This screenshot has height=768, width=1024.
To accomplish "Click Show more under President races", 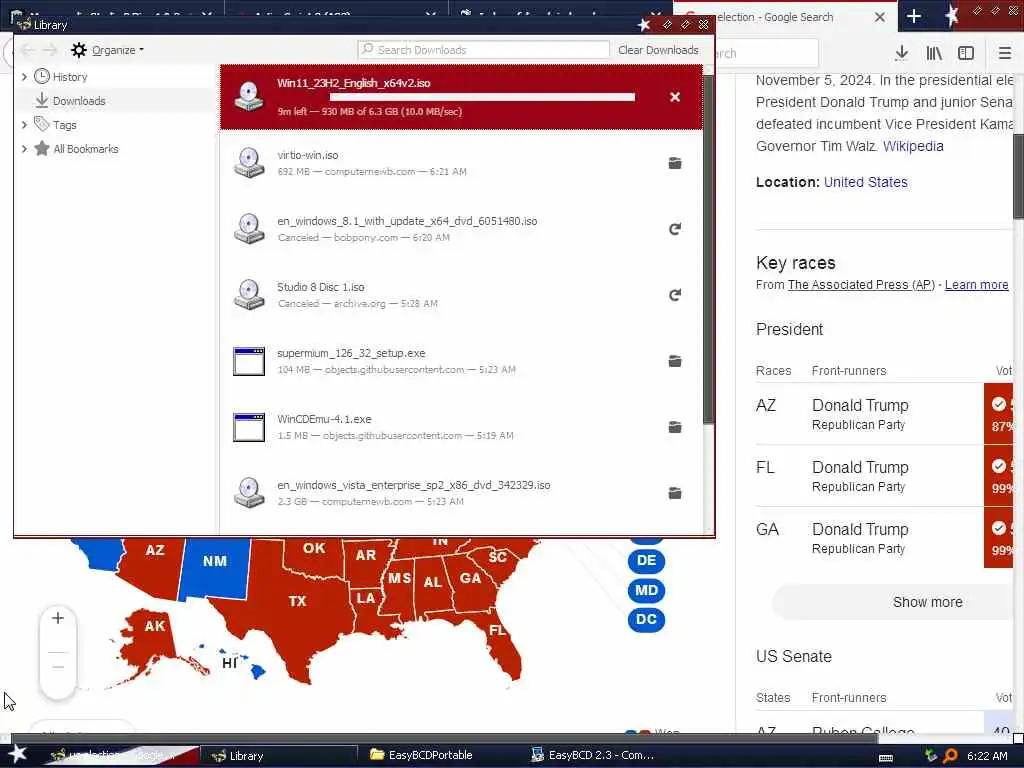I will (927, 602).
